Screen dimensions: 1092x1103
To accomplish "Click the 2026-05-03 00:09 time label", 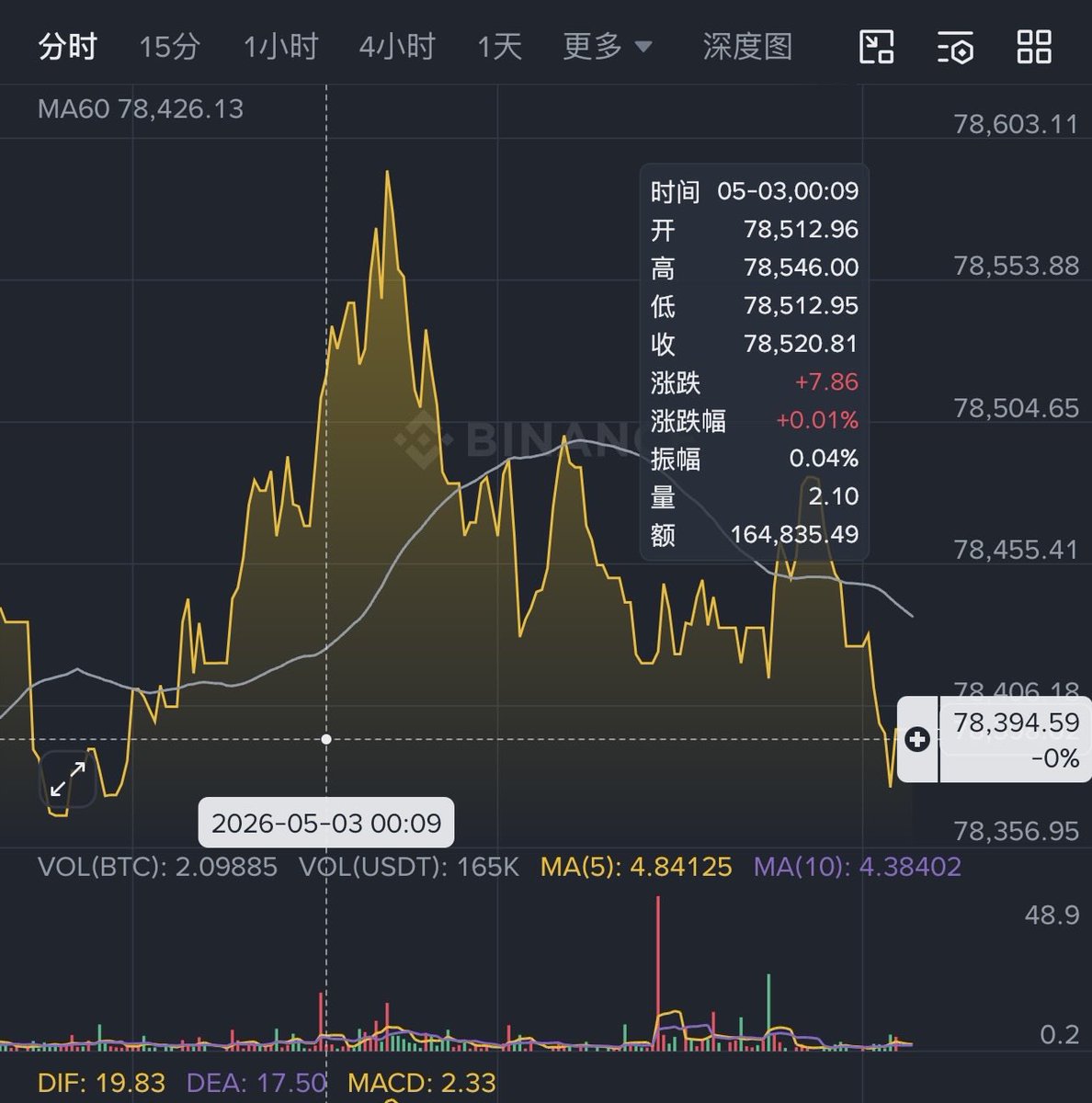I will 326,823.
